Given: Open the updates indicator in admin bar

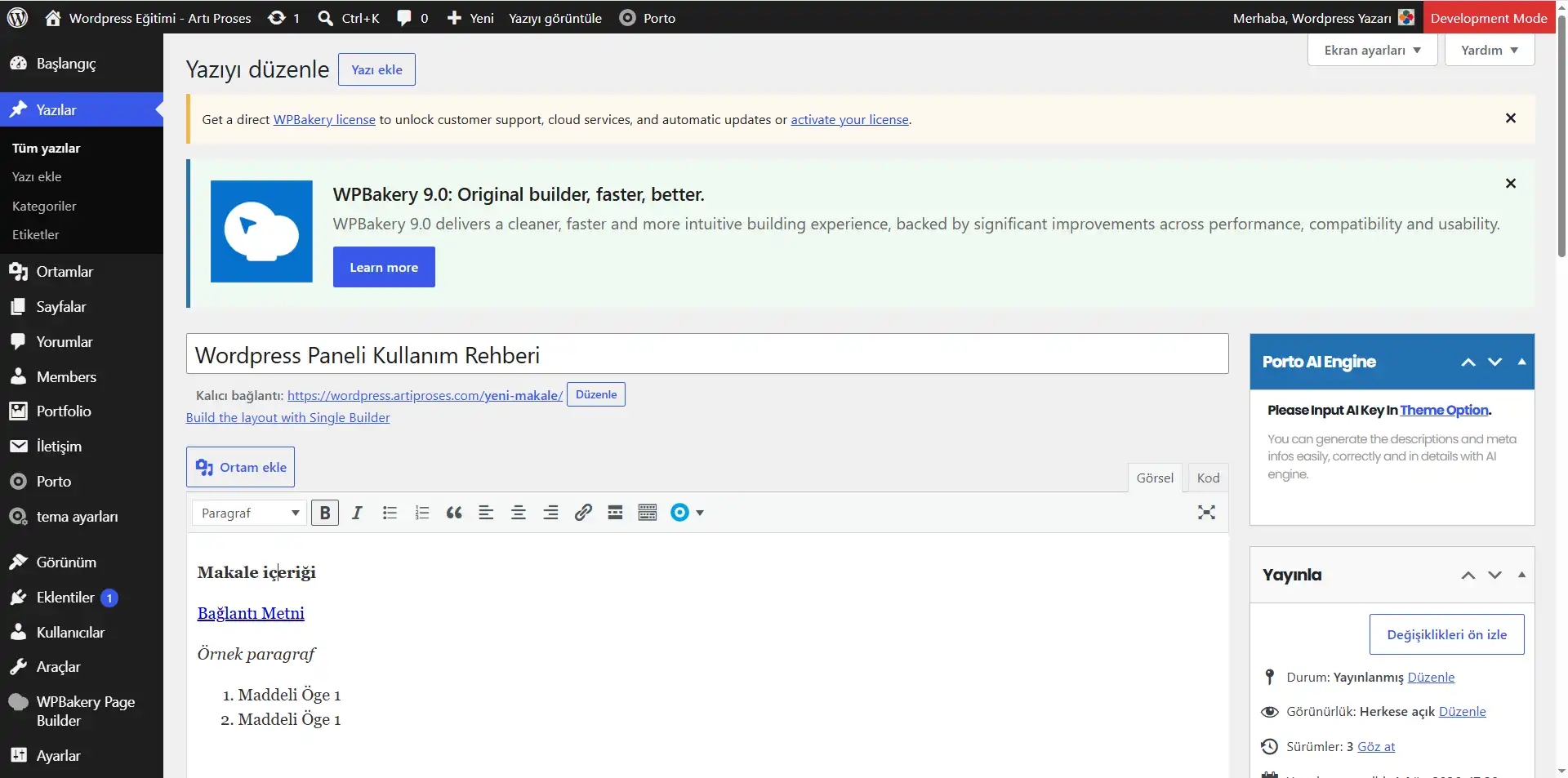Looking at the screenshot, I should point(283,18).
